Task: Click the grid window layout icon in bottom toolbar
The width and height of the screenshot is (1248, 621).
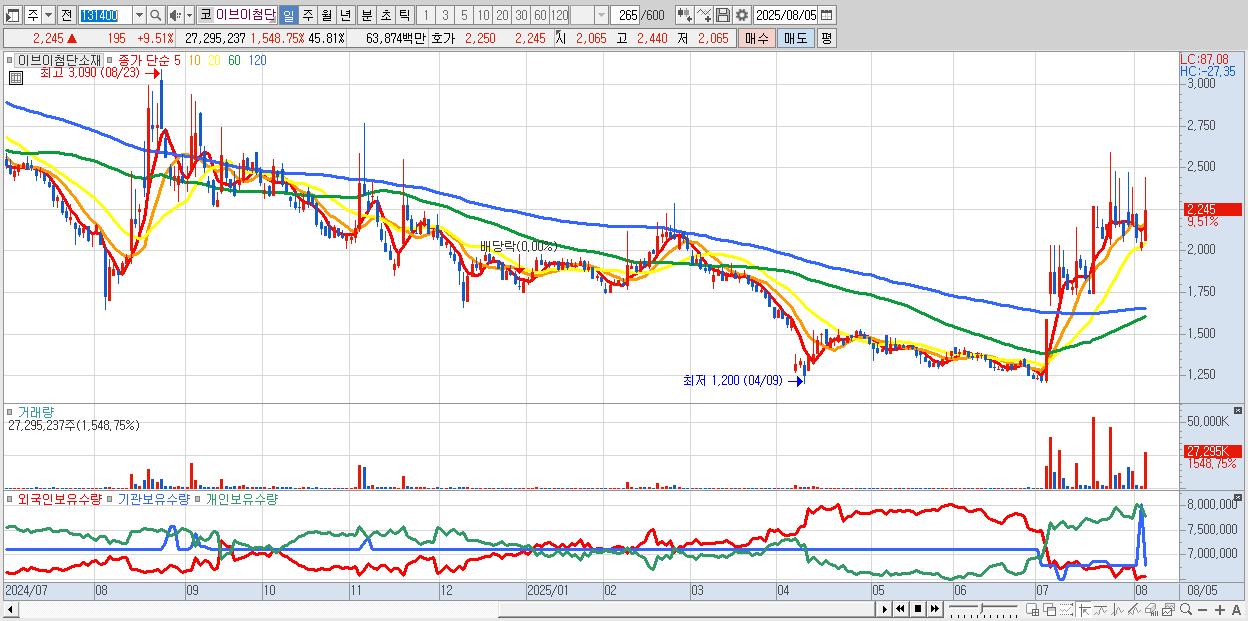Action: pyautogui.click(x=1032, y=610)
